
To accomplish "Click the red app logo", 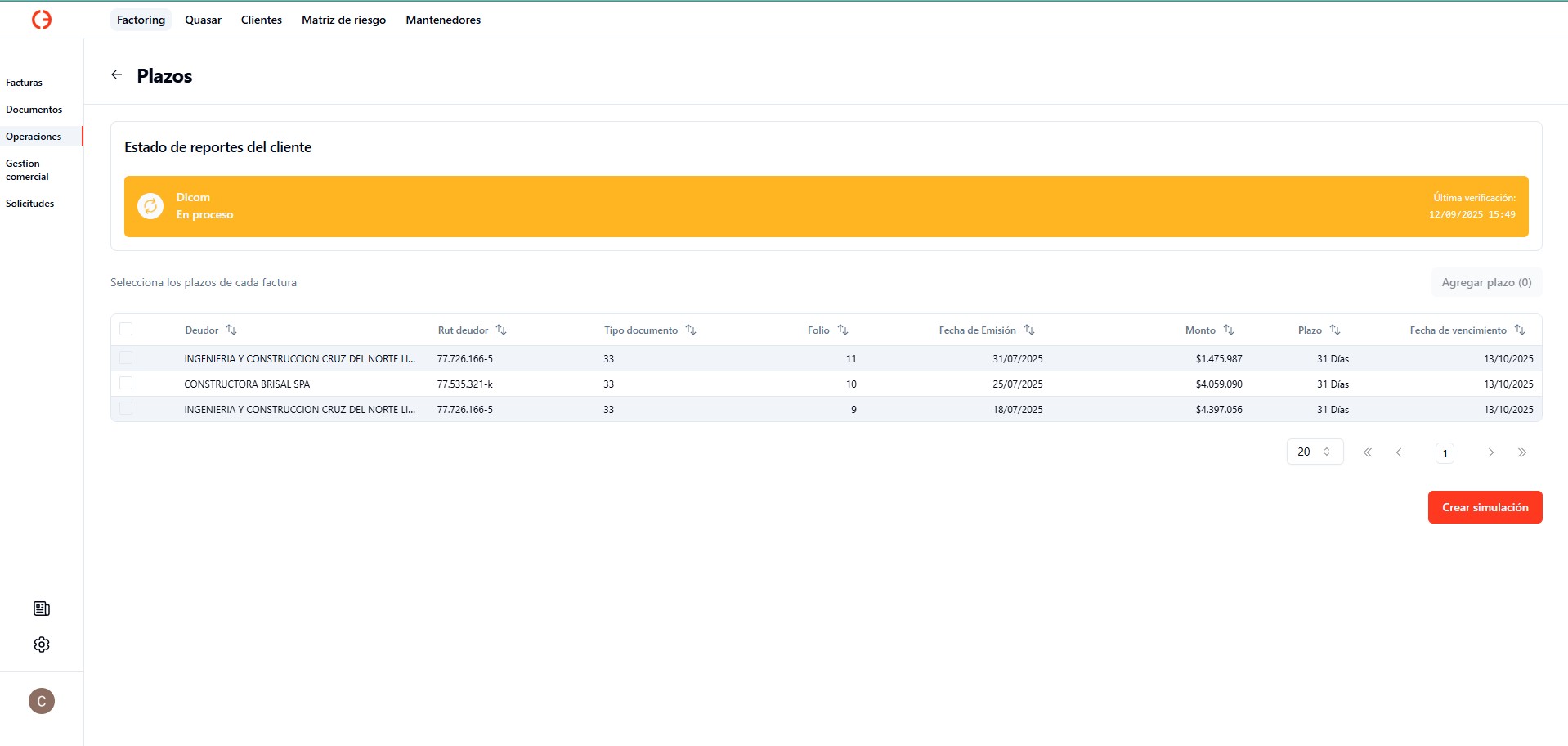I will (x=42, y=20).
